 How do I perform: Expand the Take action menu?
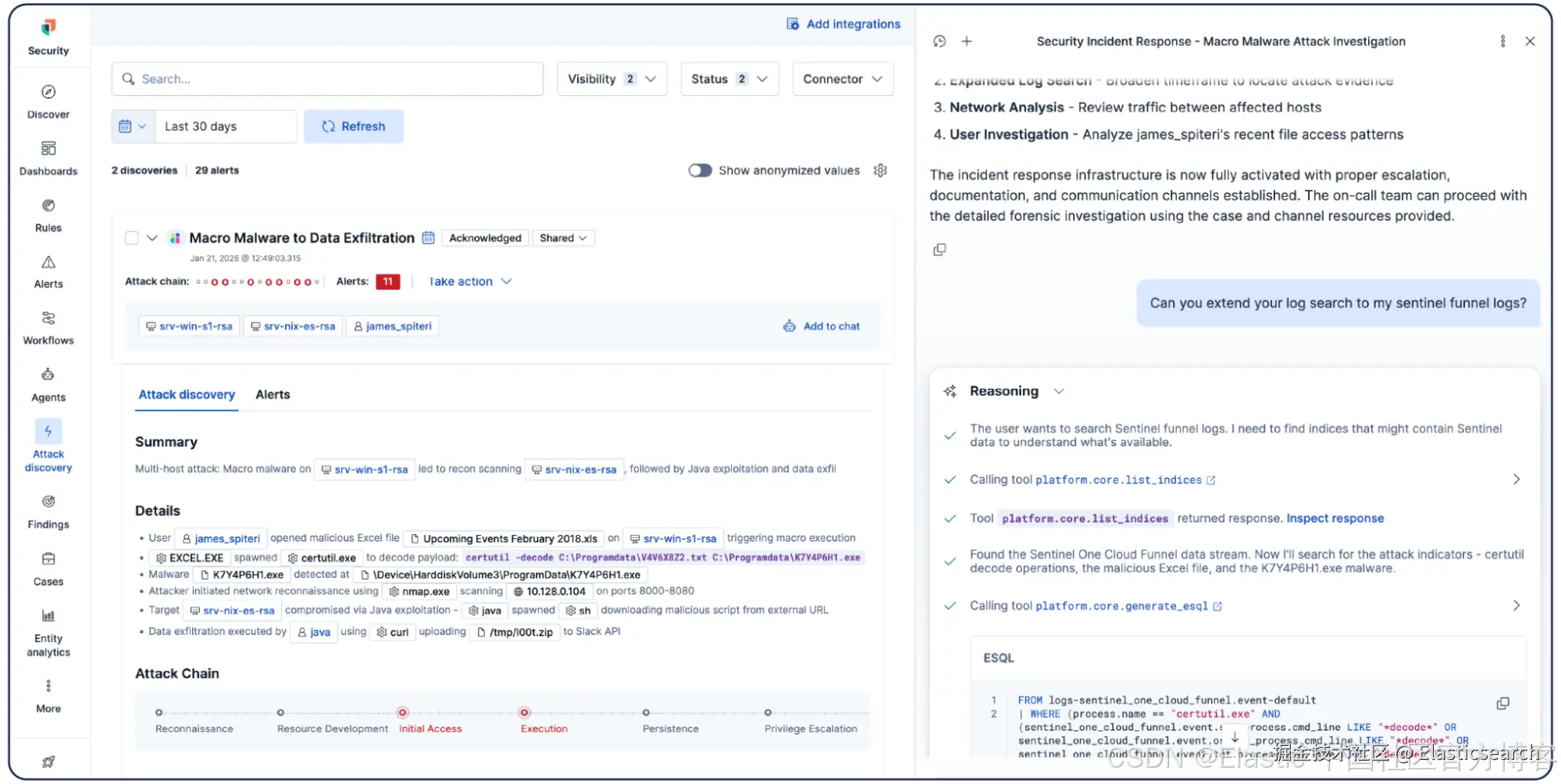469,282
